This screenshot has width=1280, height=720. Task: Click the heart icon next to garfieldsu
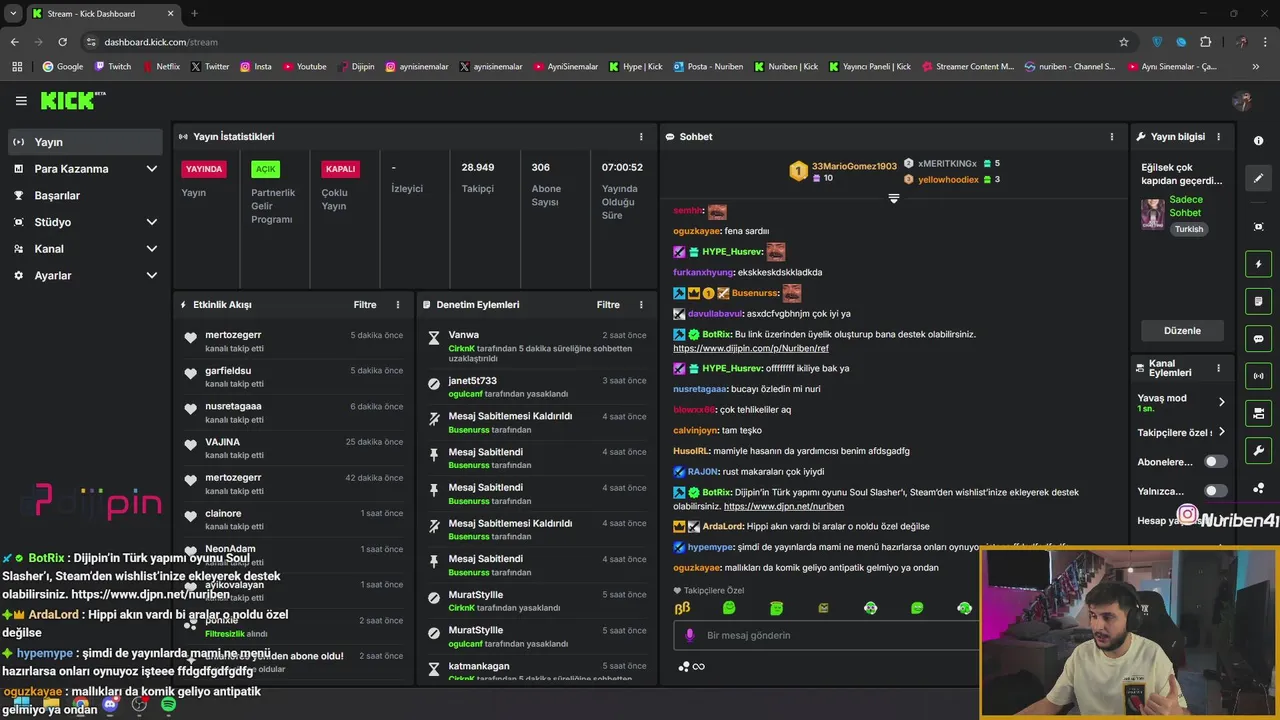click(190, 374)
